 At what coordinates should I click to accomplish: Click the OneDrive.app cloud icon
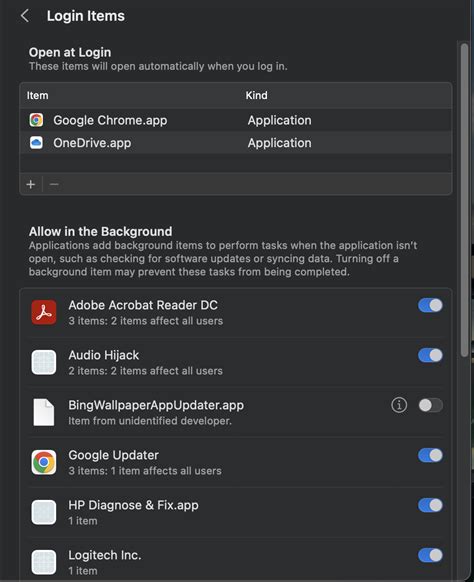point(36,143)
